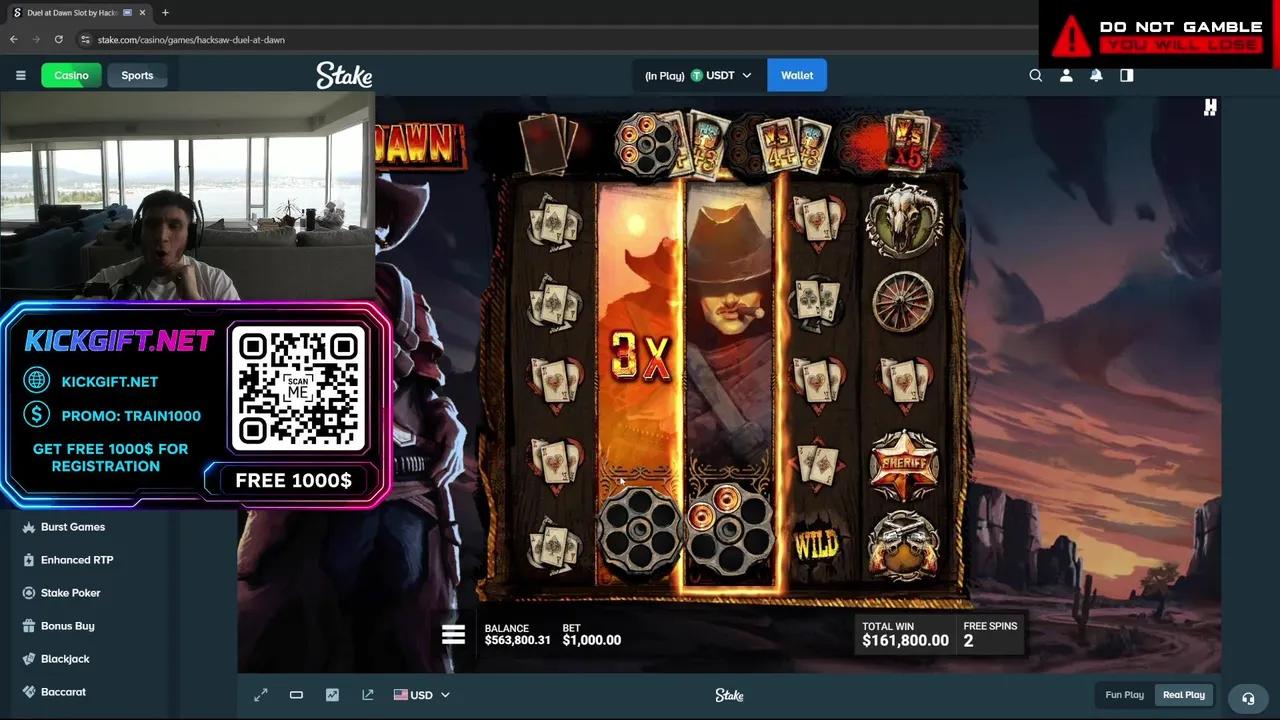
Task: Click the Hacksaw logo in game corner
Action: [x=1210, y=107]
